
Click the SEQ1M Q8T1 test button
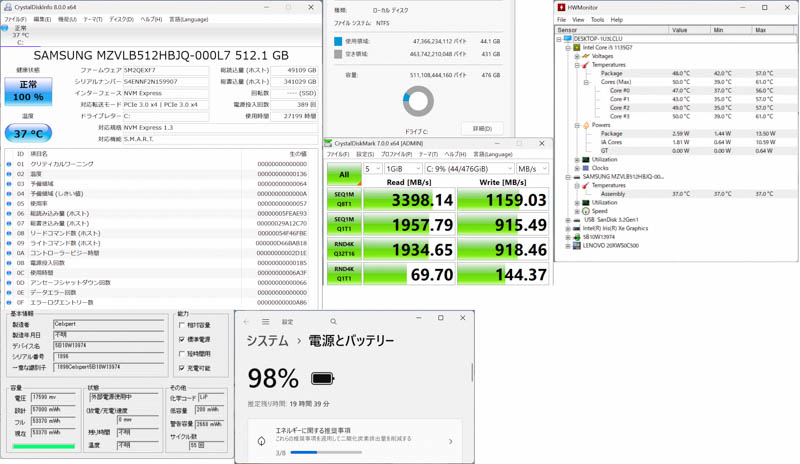coord(343,199)
